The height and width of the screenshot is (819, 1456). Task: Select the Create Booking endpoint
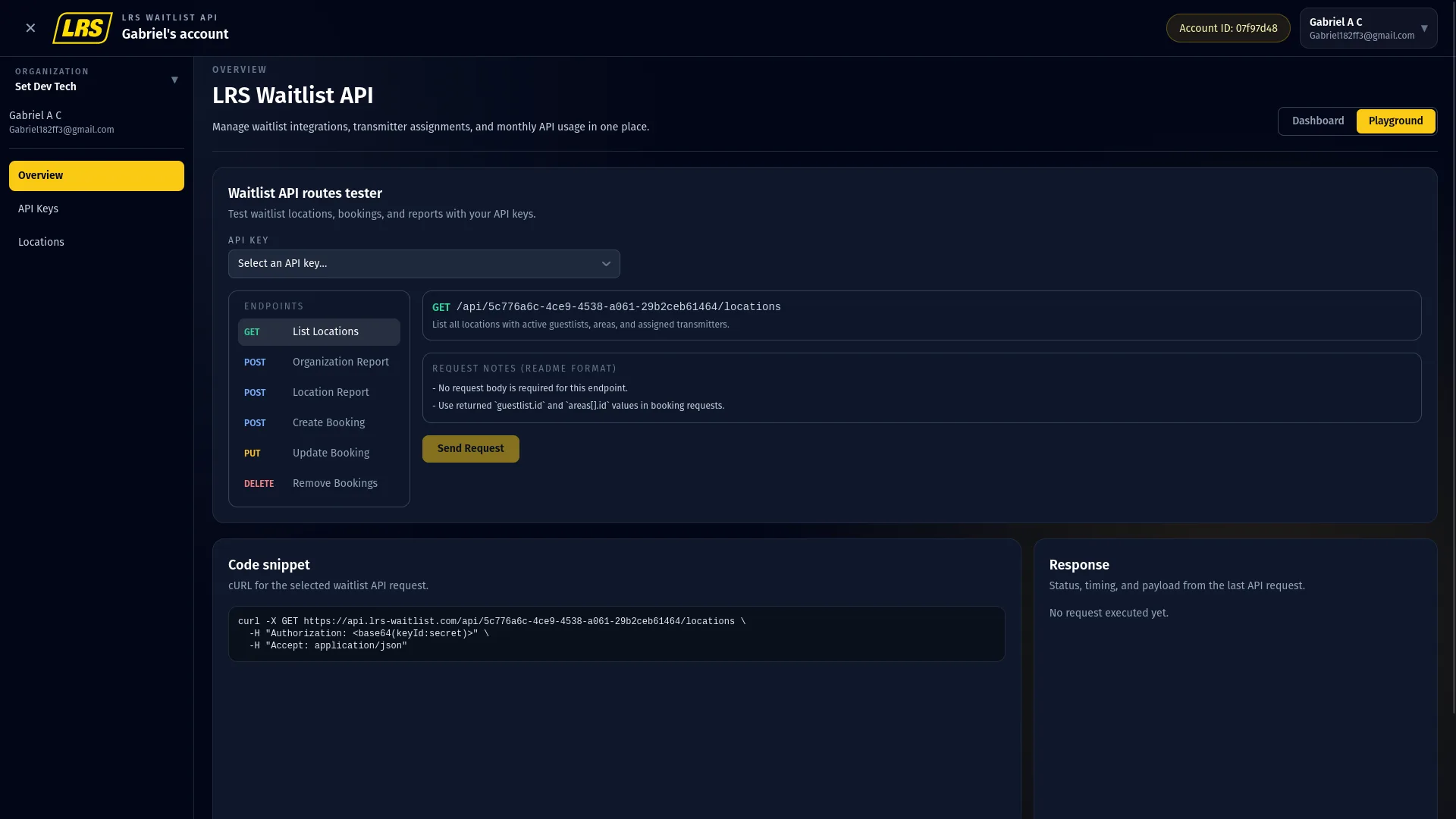pyautogui.click(x=318, y=423)
